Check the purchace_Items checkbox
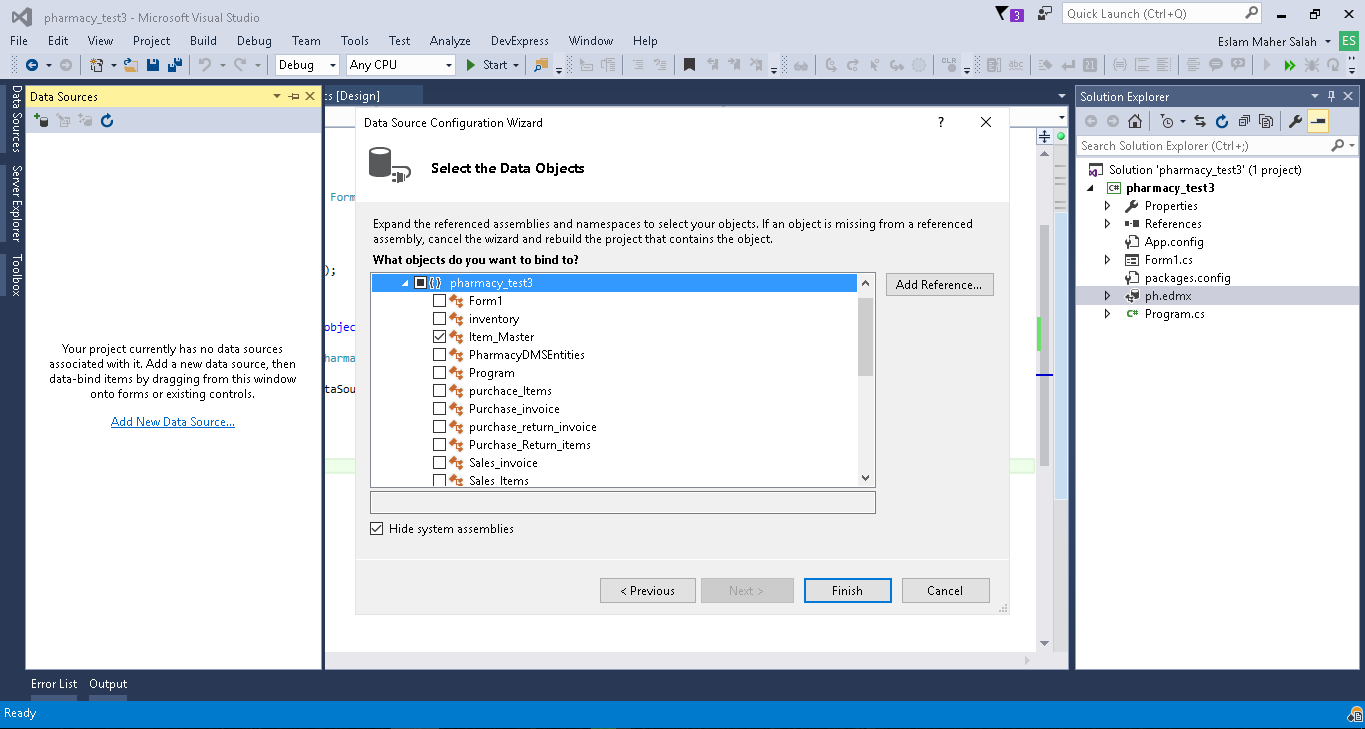Screen dimensions: 1365x729 [x=439, y=391]
